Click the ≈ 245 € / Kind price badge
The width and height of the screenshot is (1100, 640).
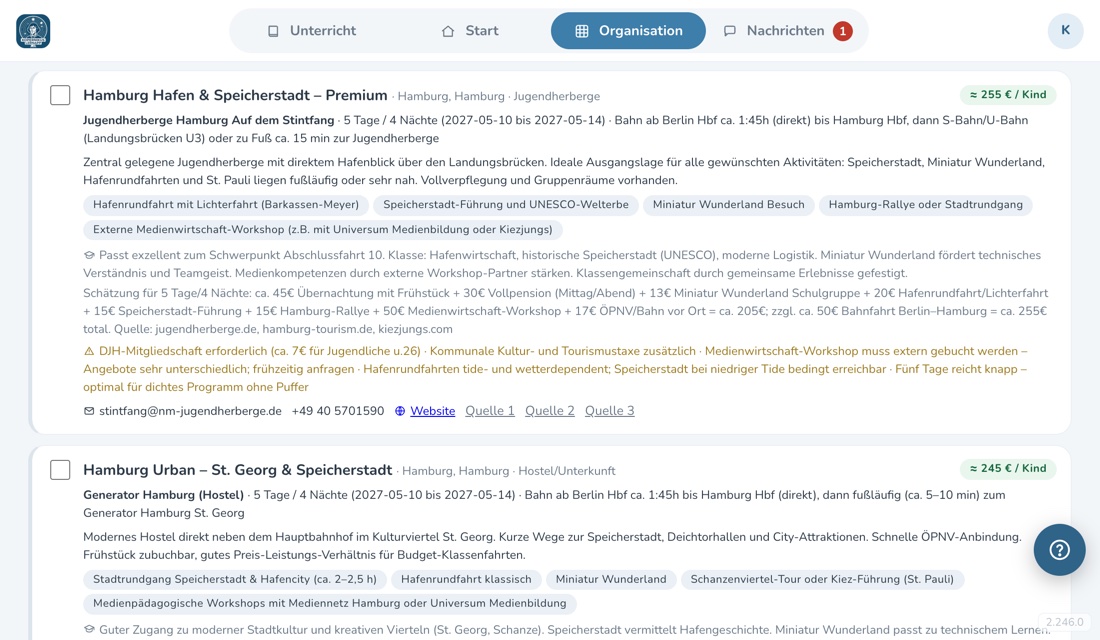[x=1007, y=469]
